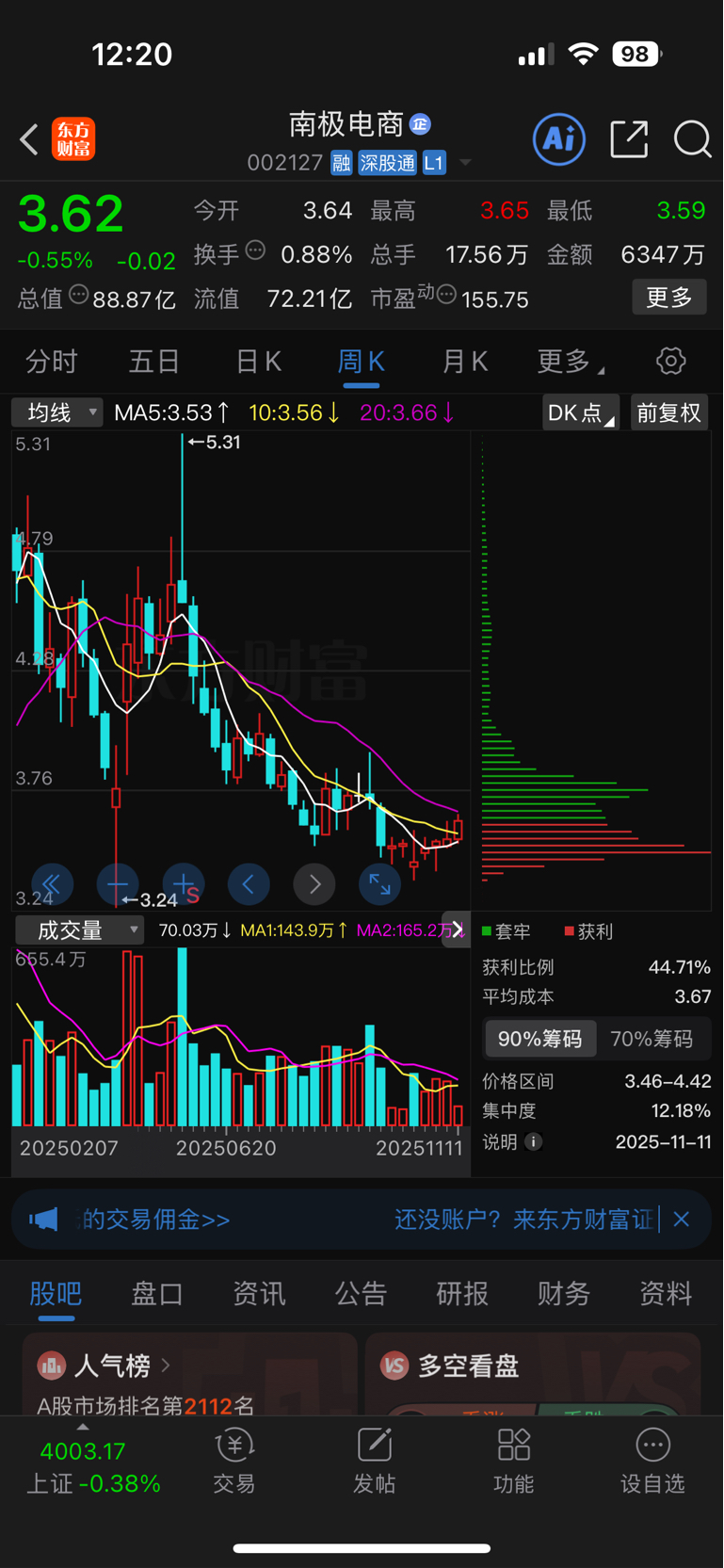Select the 周K chart tab
This screenshot has width=724, height=1568.
coord(362,361)
